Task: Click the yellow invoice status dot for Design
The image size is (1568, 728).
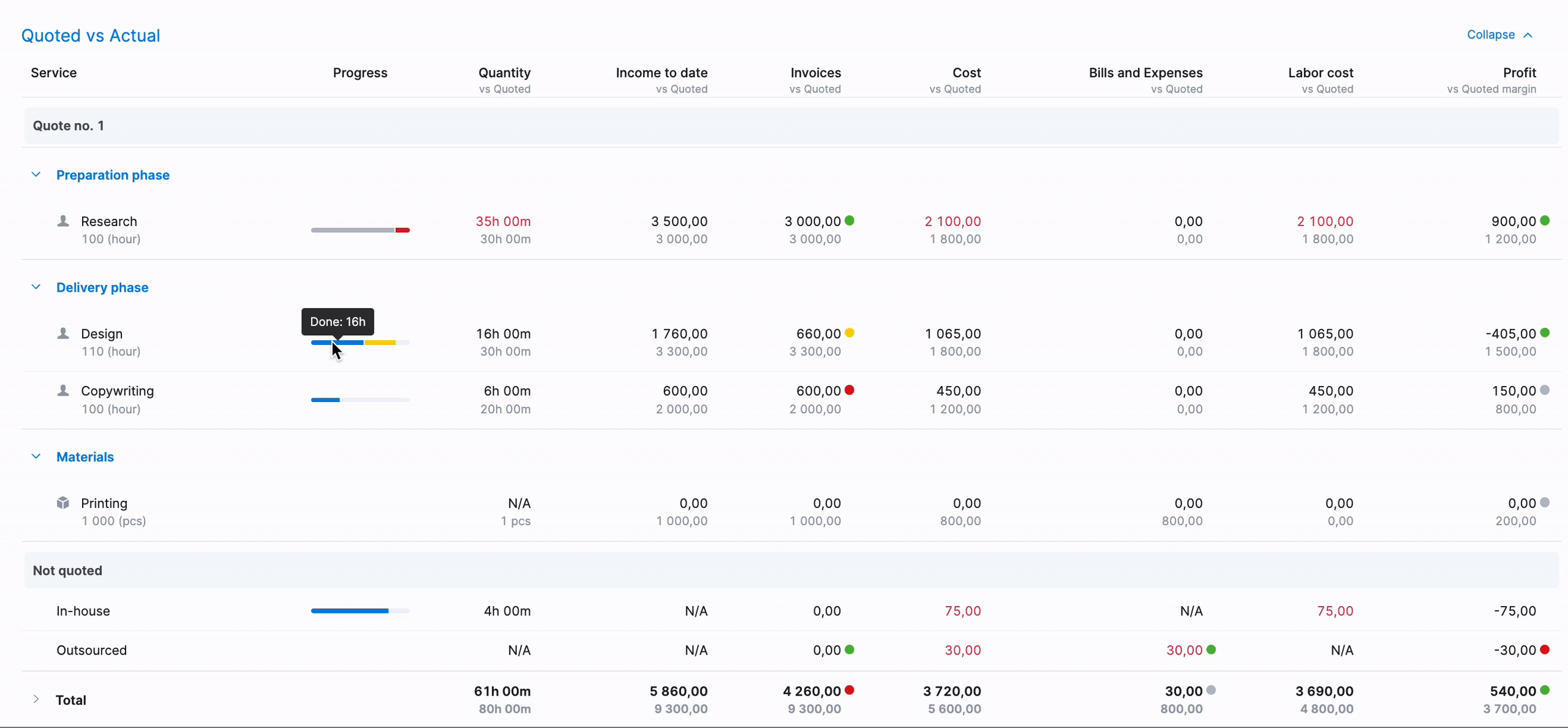Action: [x=850, y=333]
